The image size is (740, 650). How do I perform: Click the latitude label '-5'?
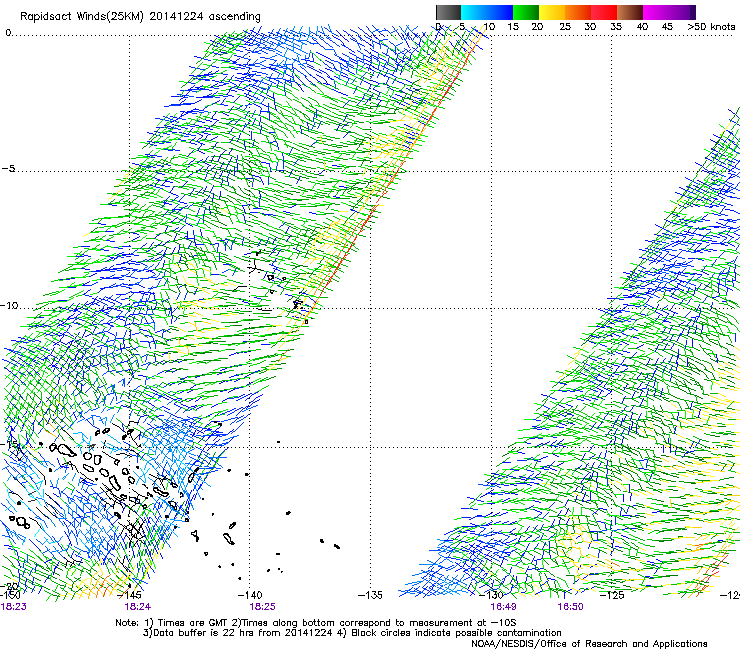click(8, 169)
